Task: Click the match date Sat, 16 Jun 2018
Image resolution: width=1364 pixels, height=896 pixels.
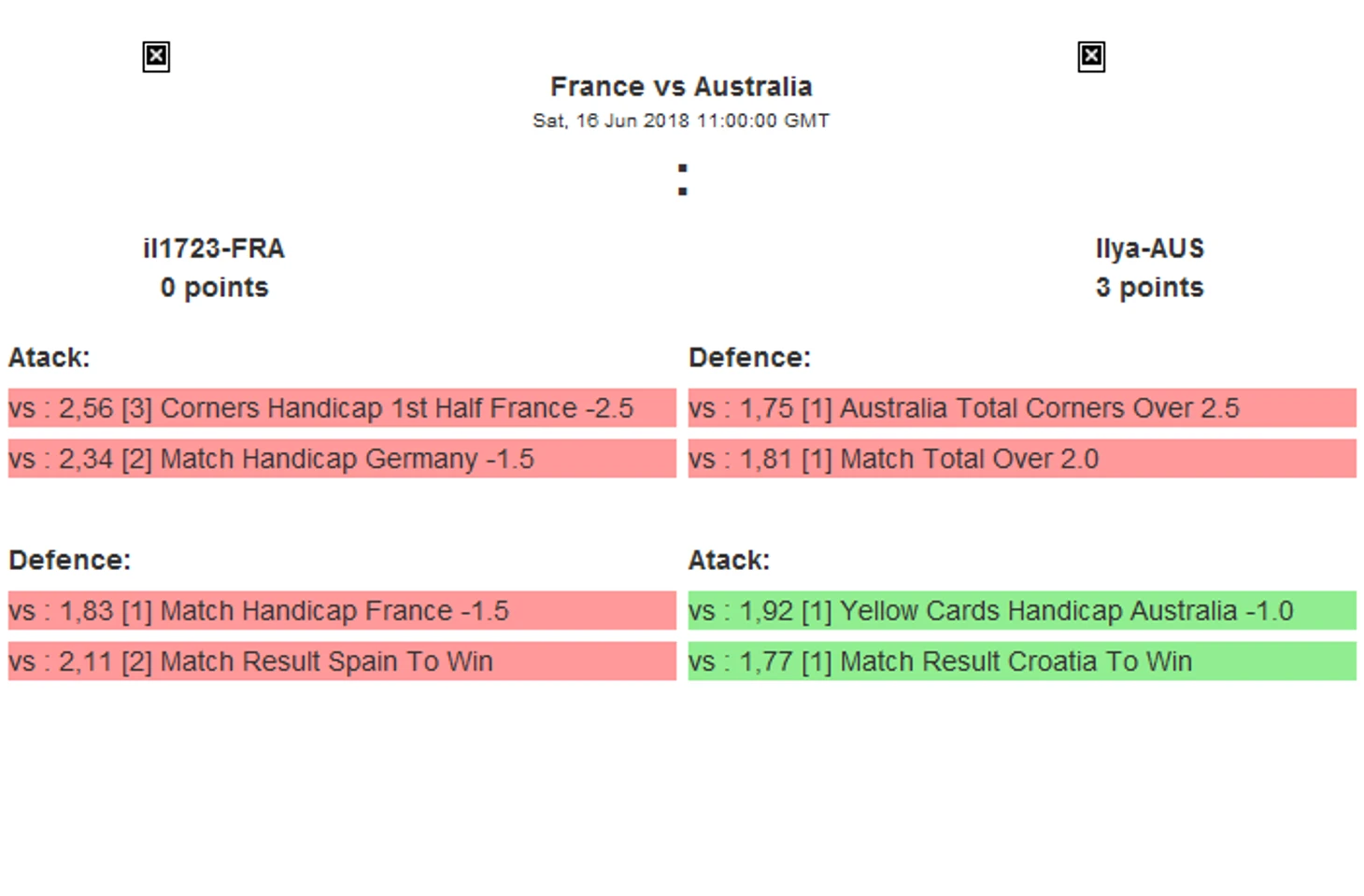Action: [x=681, y=121]
